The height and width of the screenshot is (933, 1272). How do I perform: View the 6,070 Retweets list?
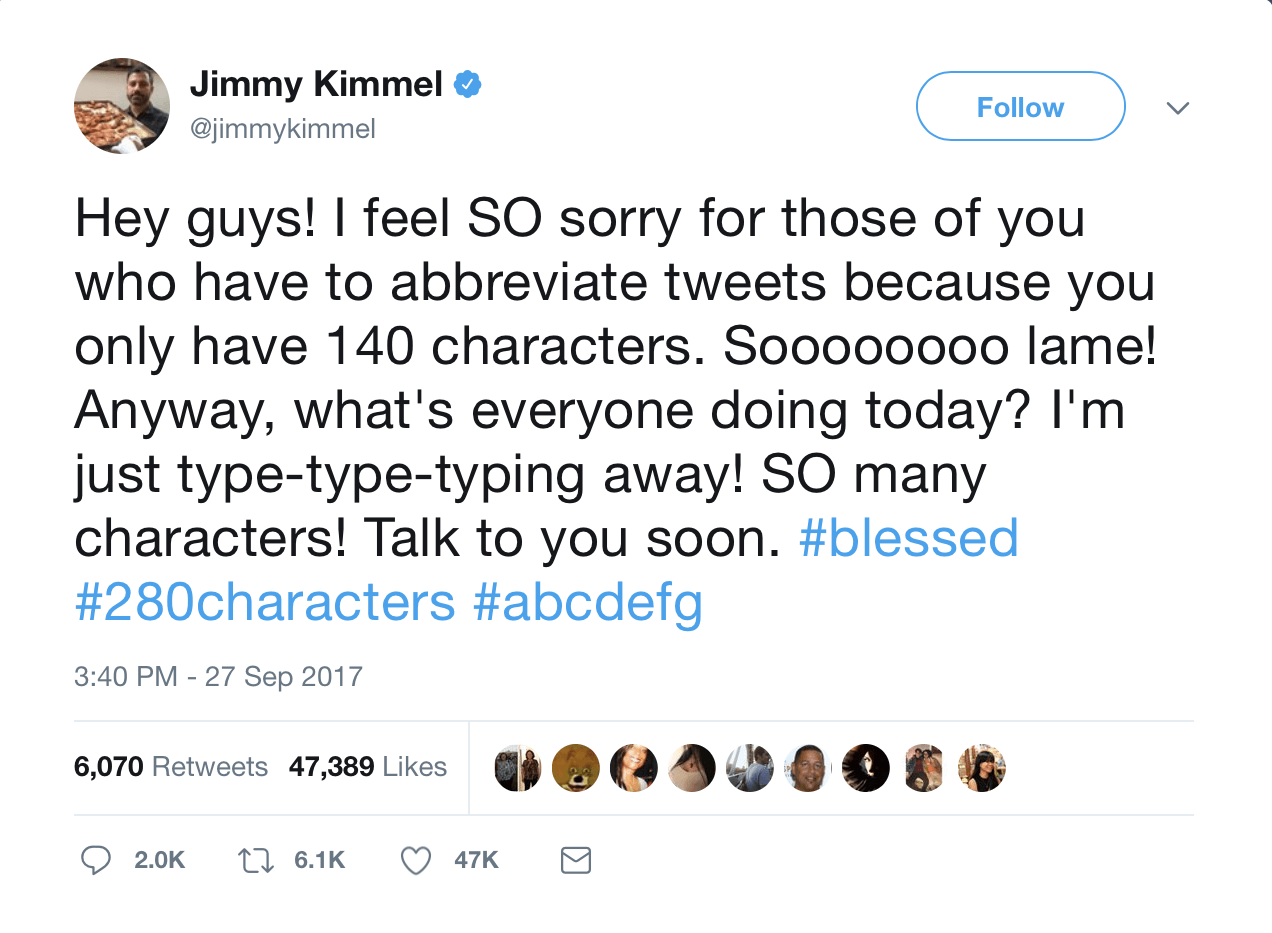[x=171, y=767]
